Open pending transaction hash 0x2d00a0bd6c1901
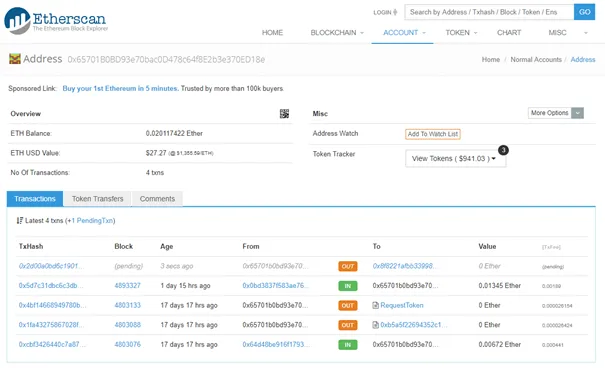The width and height of the screenshot is (605, 368). click(51, 266)
